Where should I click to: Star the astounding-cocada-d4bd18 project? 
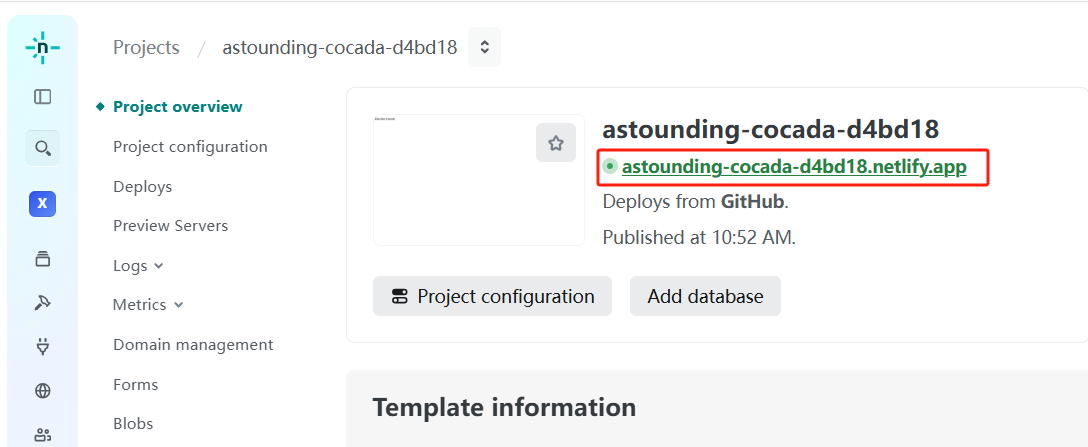(x=556, y=143)
